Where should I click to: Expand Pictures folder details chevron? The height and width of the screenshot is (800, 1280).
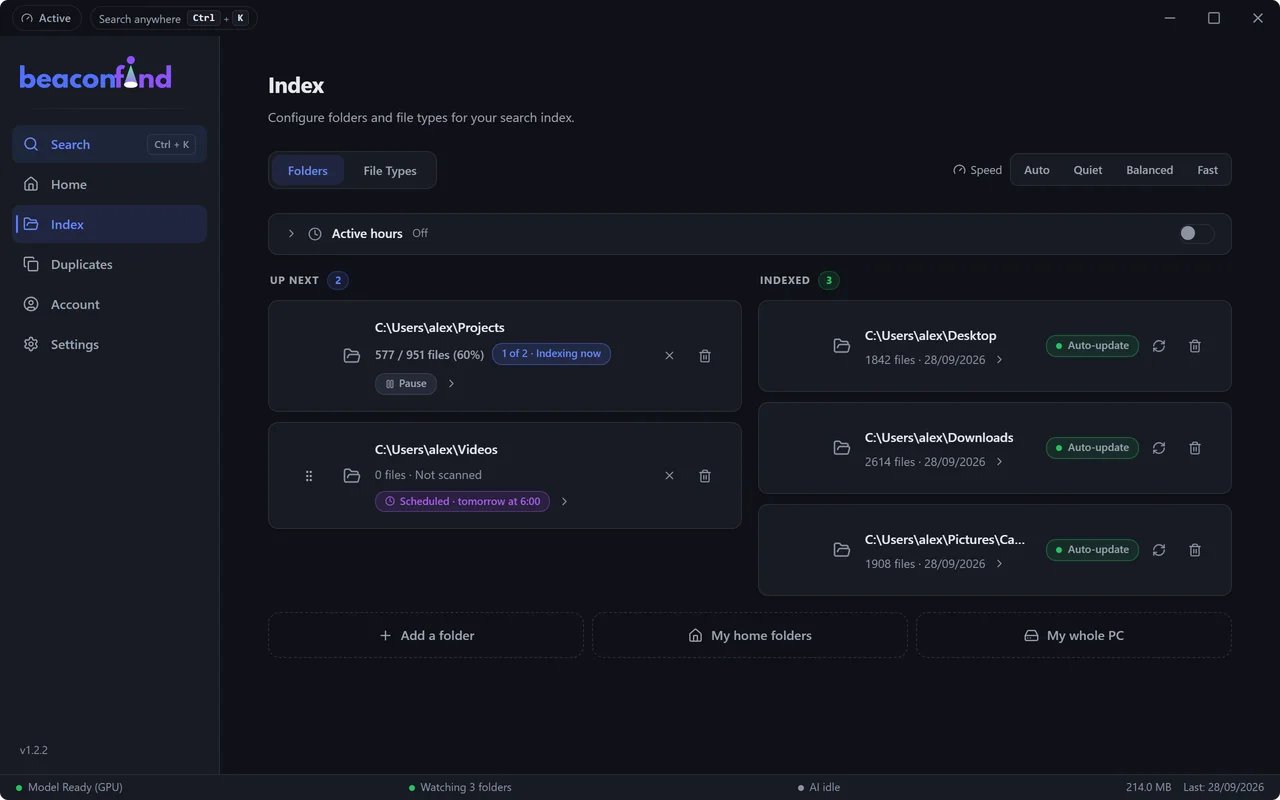pos(999,564)
